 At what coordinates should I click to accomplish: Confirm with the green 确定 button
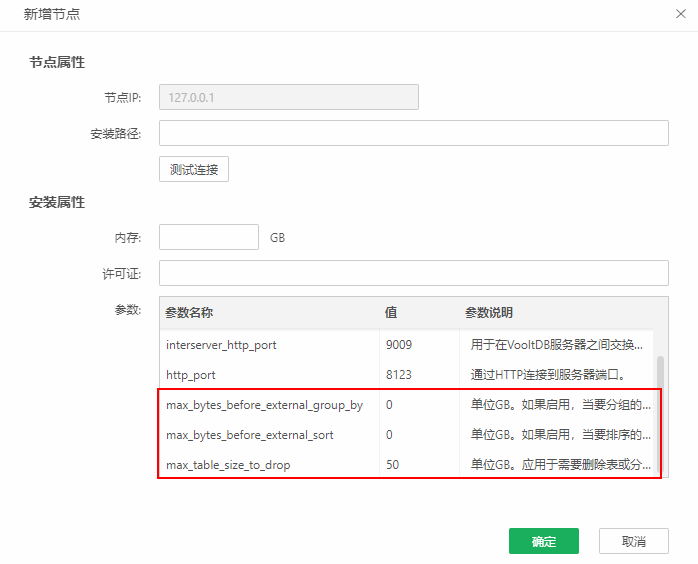pos(544,541)
